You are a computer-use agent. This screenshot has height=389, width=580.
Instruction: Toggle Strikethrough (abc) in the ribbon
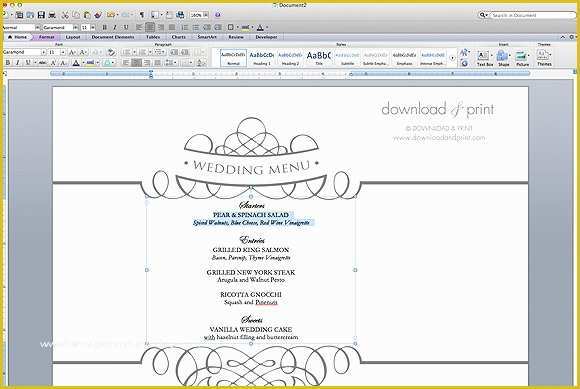tap(43, 63)
